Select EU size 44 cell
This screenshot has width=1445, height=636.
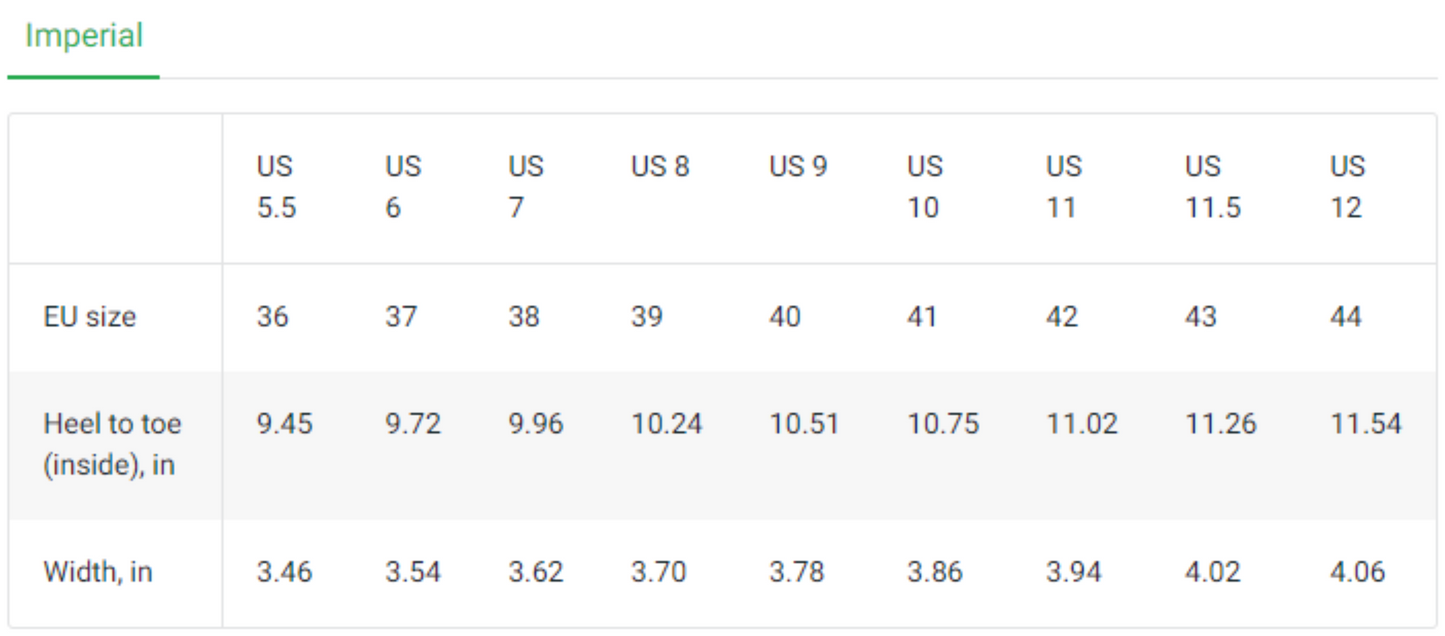click(x=1346, y=317)
